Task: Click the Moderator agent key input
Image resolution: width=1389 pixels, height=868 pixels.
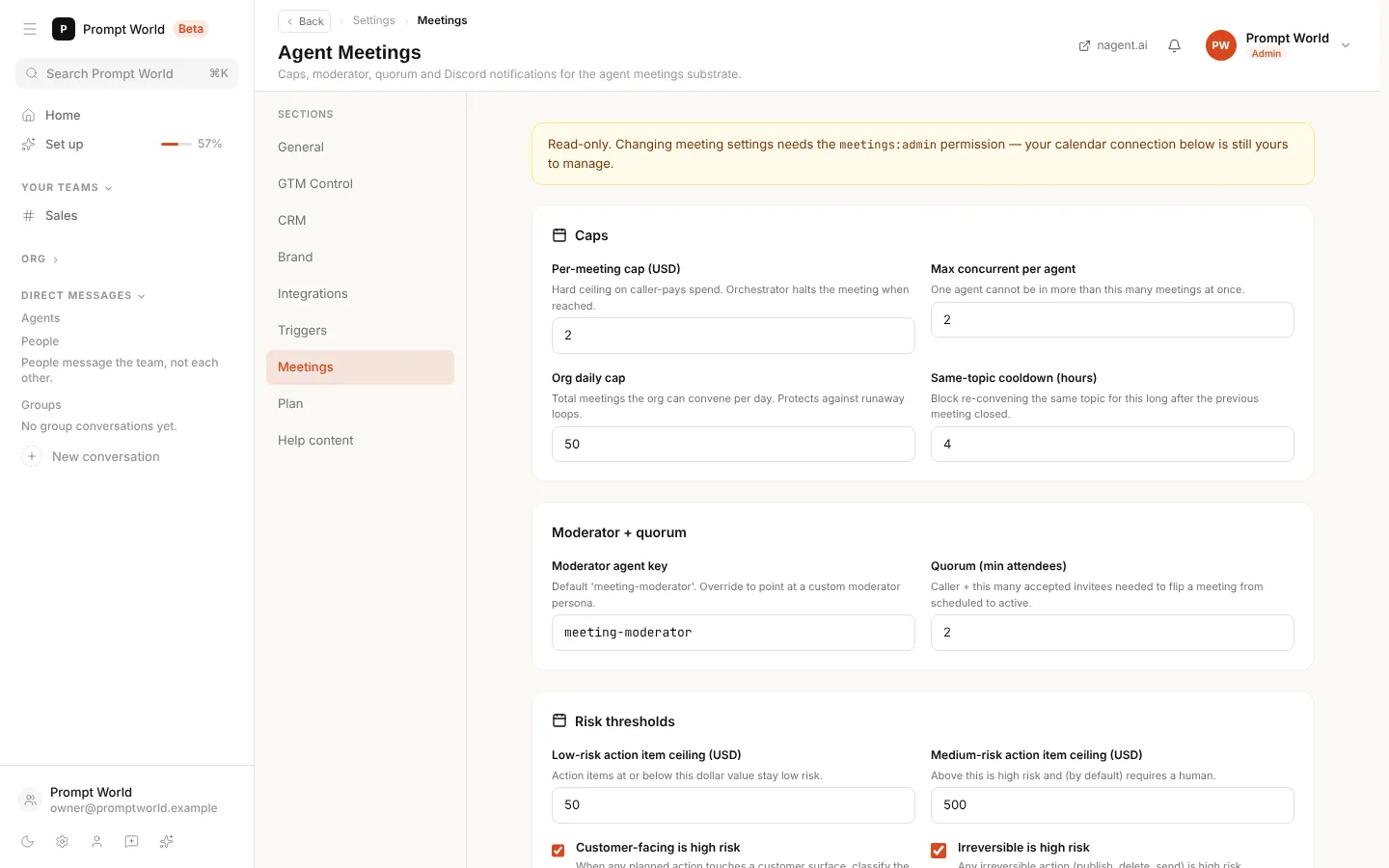Action: (x=733, y=633)
